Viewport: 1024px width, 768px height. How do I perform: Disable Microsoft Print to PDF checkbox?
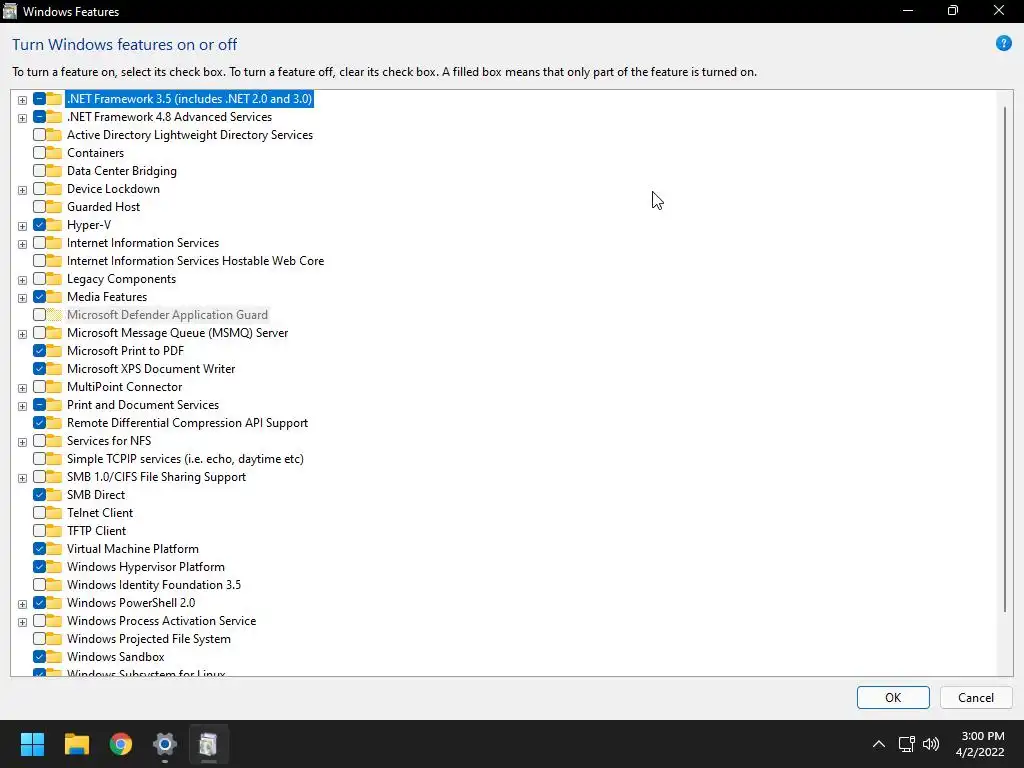pyautogui.click(x=39, y=351)
